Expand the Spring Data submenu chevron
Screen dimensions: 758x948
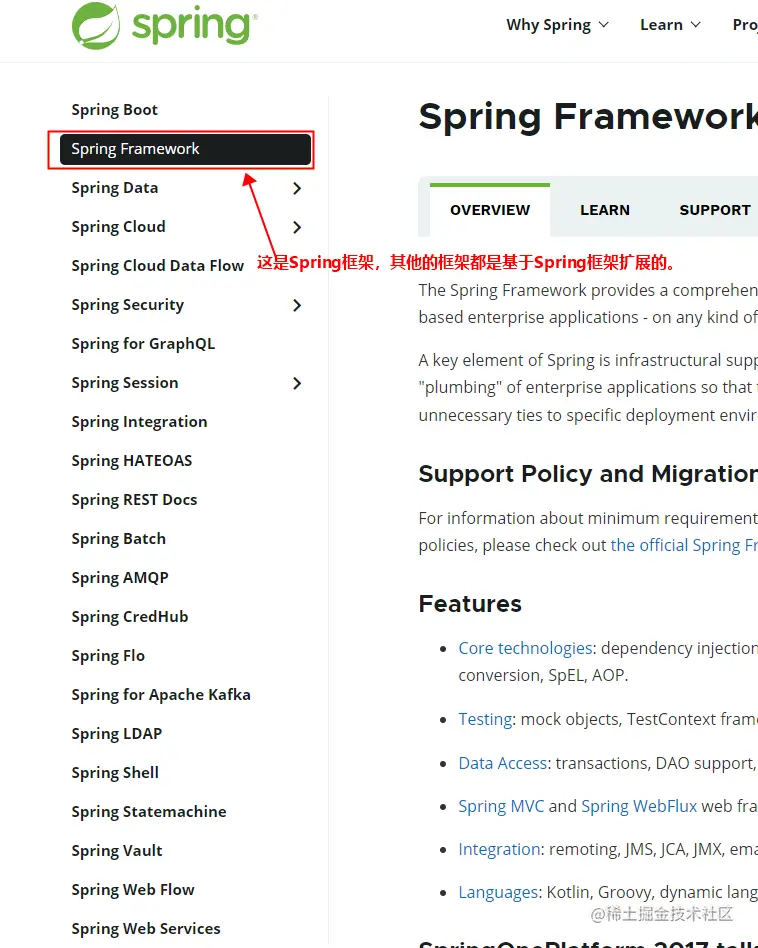tap(297, 188)
